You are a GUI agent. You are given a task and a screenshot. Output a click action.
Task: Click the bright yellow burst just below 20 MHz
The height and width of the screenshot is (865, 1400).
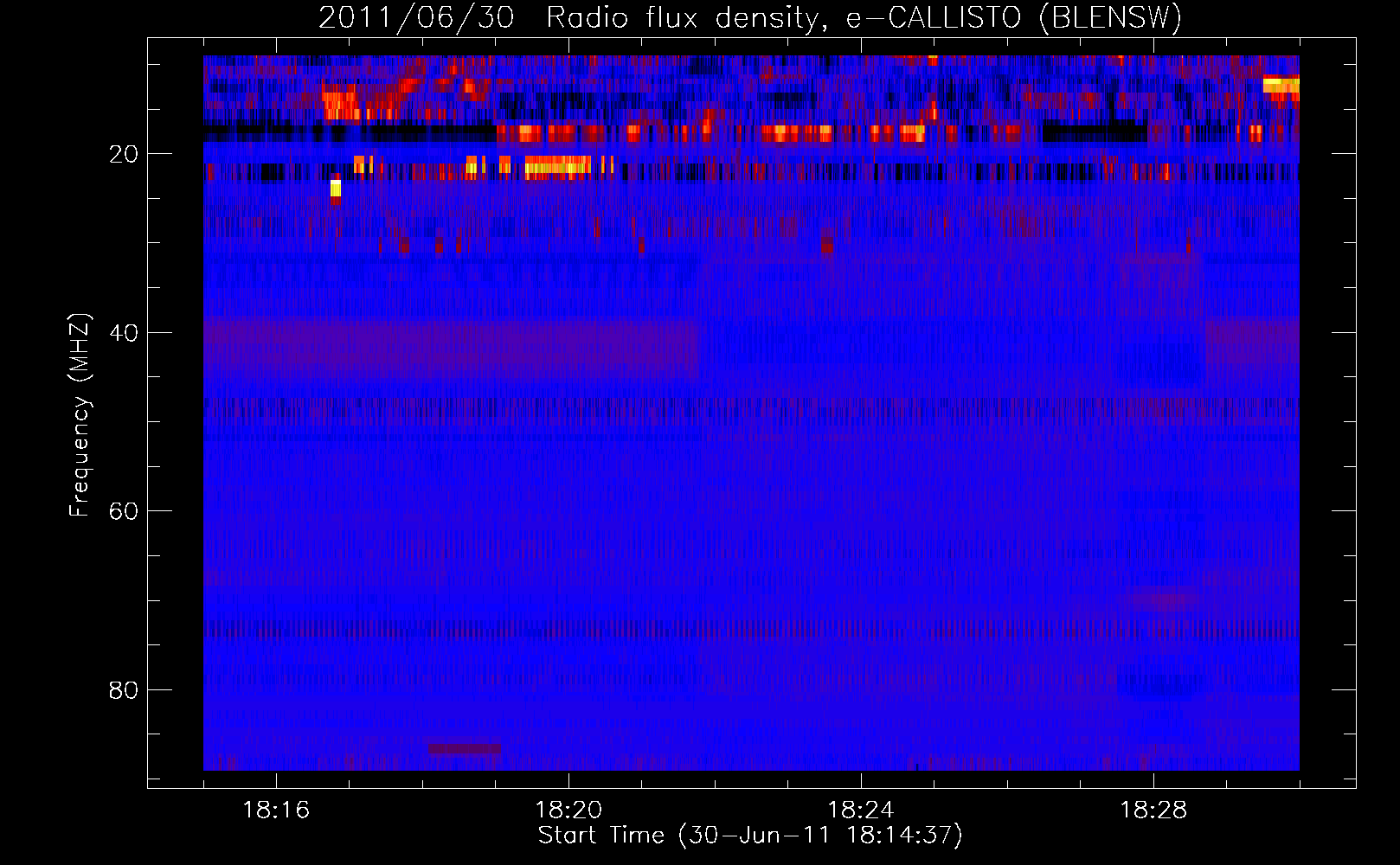(x=558, y=165)
